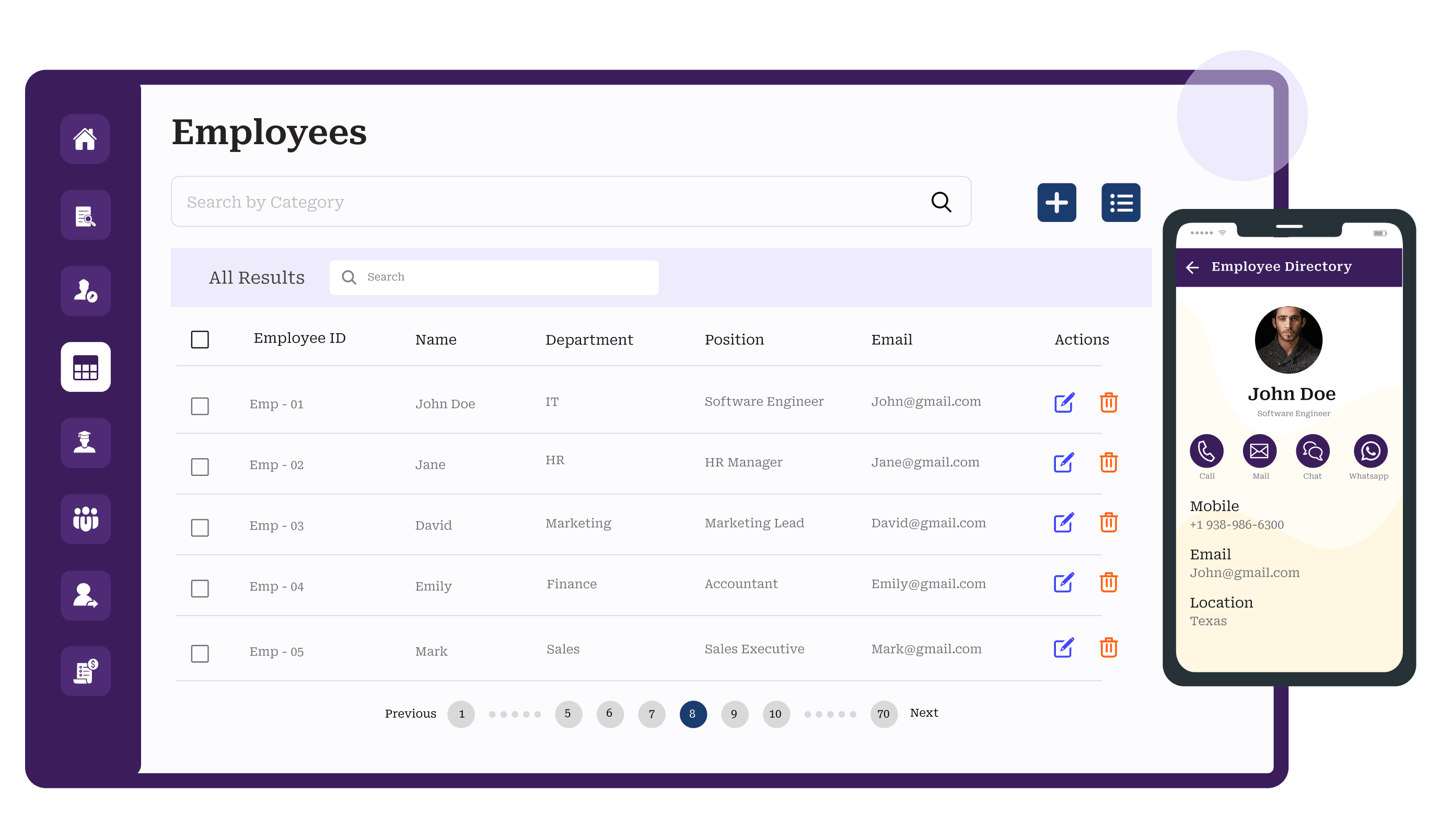
Task: Go to the Previous page
Action: [410, 714]
